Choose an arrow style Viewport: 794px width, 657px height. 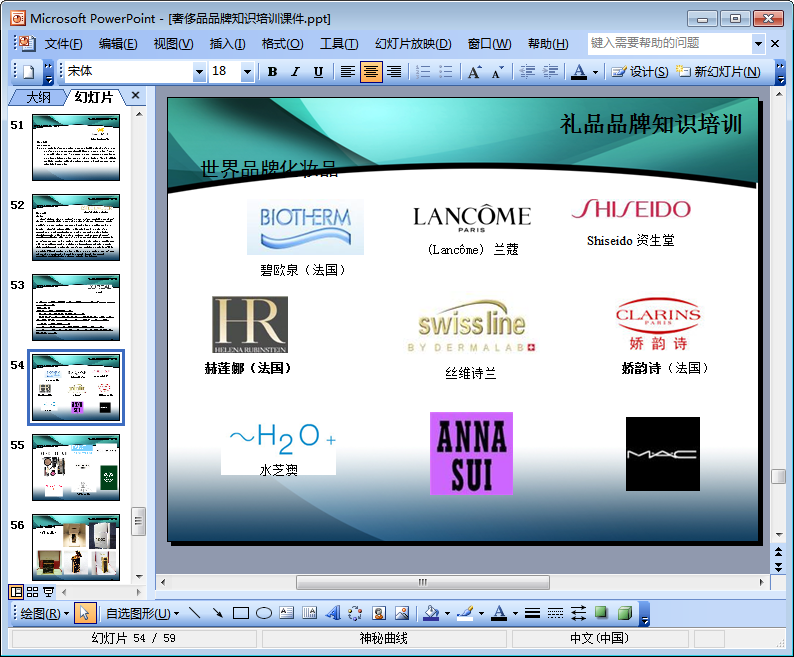click(x=578, y=613)
